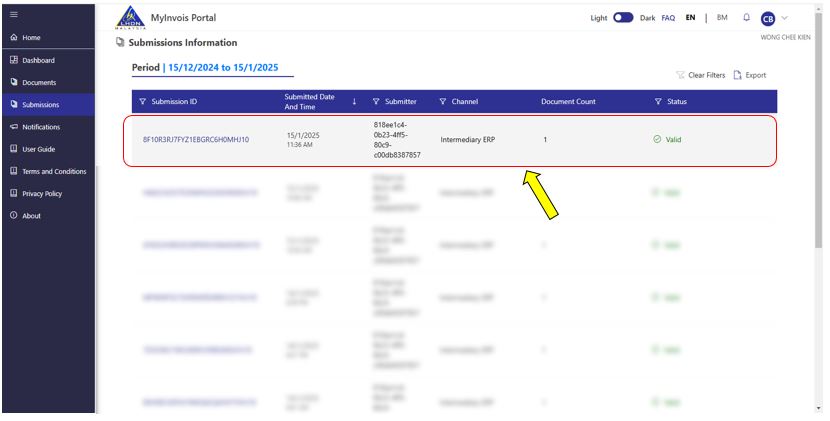Click the LHDN Malaysia logo
The height and width of the screenshot is (421, 830).
click(x=130, y=17)
